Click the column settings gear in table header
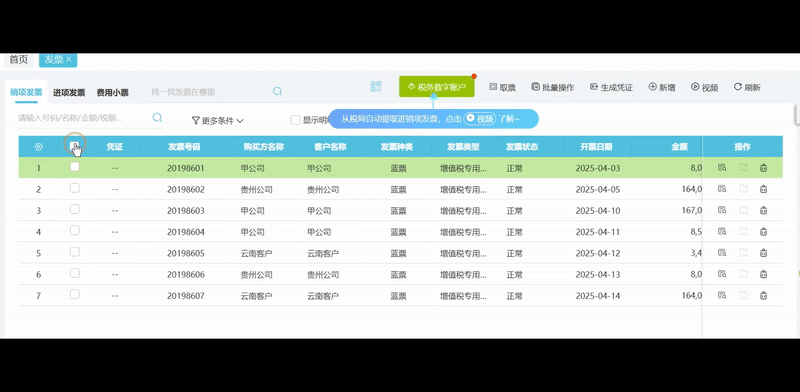This screenshot has height=392, width=800. 38,147
